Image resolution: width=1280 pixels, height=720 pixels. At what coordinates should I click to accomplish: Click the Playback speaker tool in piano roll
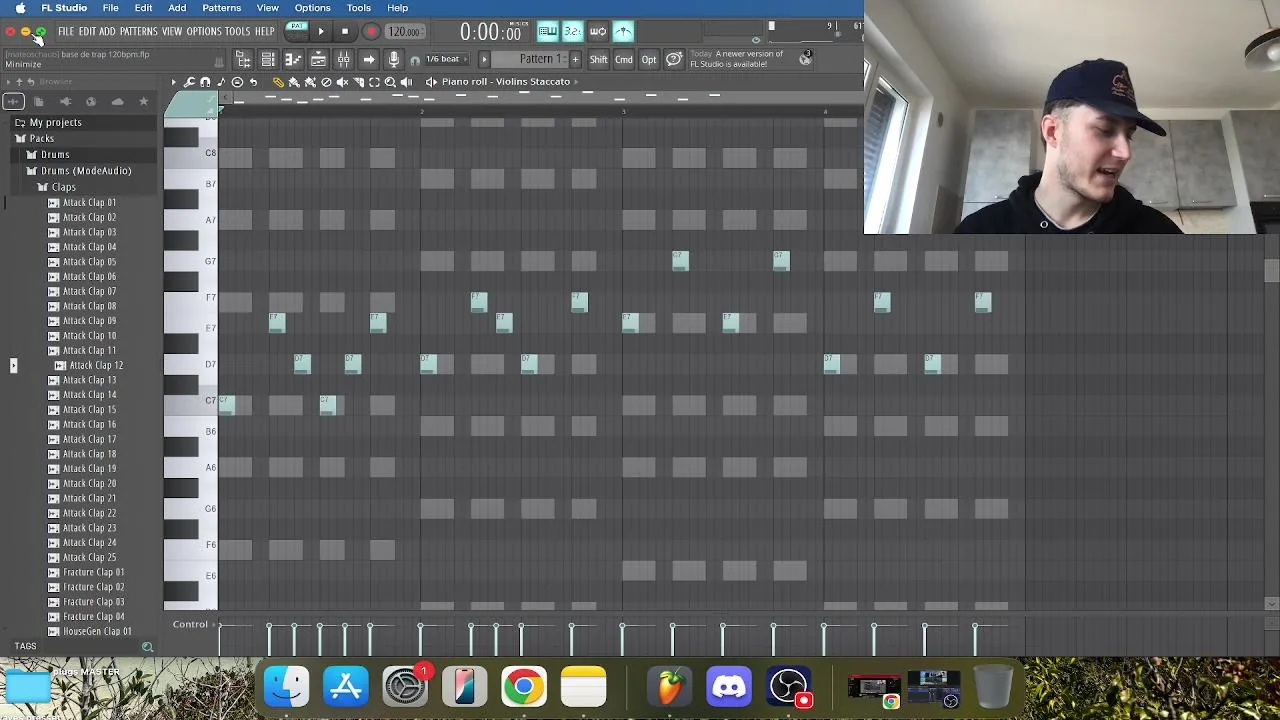(x=406, y=82)
